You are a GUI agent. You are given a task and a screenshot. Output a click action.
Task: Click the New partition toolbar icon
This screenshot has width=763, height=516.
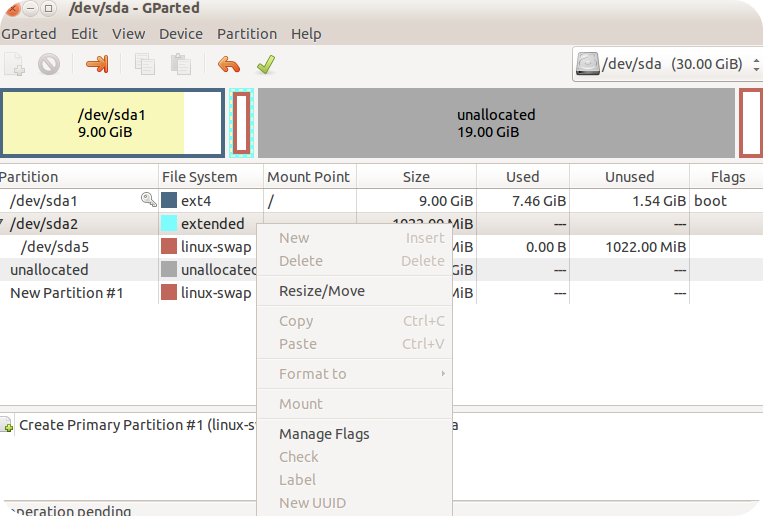pos(15,64)
